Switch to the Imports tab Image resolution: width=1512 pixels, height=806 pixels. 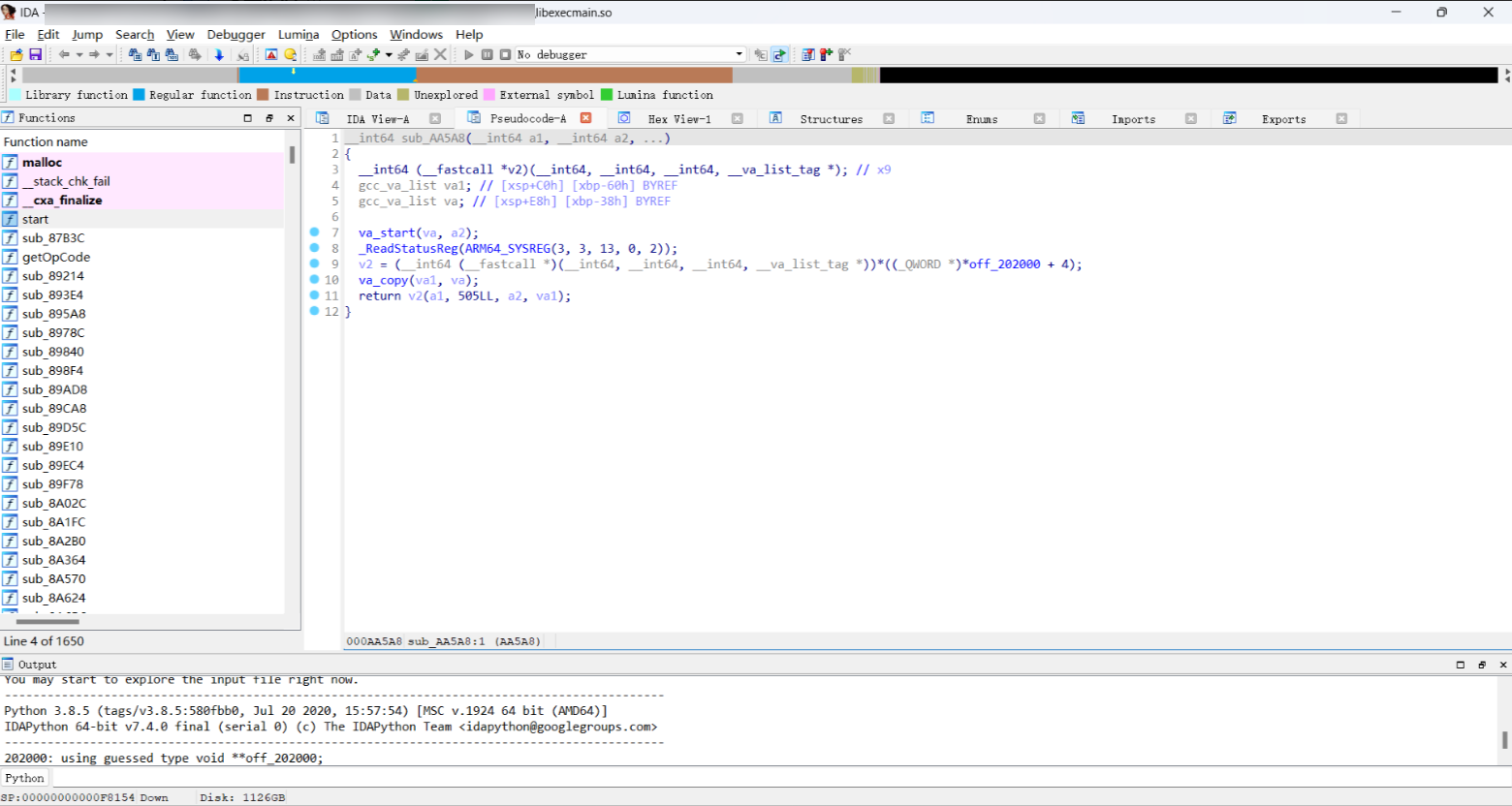coord(1133,119)
